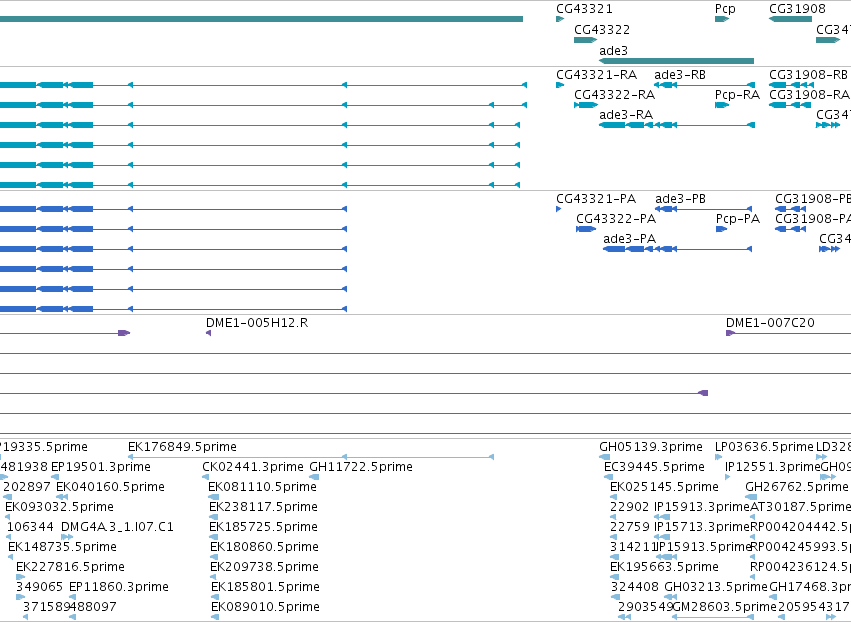Open the CG43321-RA transcript label
Screen dimensions: 851x622
point(596,74)
